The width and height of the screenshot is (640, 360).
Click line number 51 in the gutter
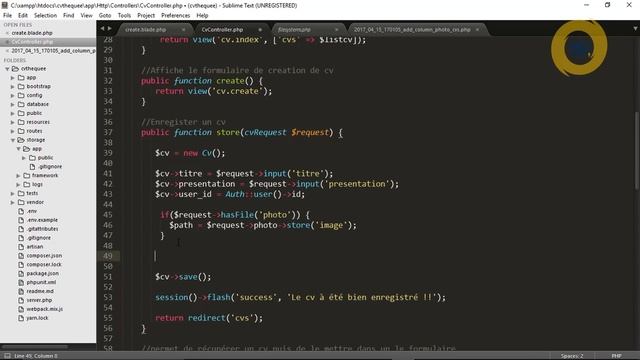click(x=108, y=277)
